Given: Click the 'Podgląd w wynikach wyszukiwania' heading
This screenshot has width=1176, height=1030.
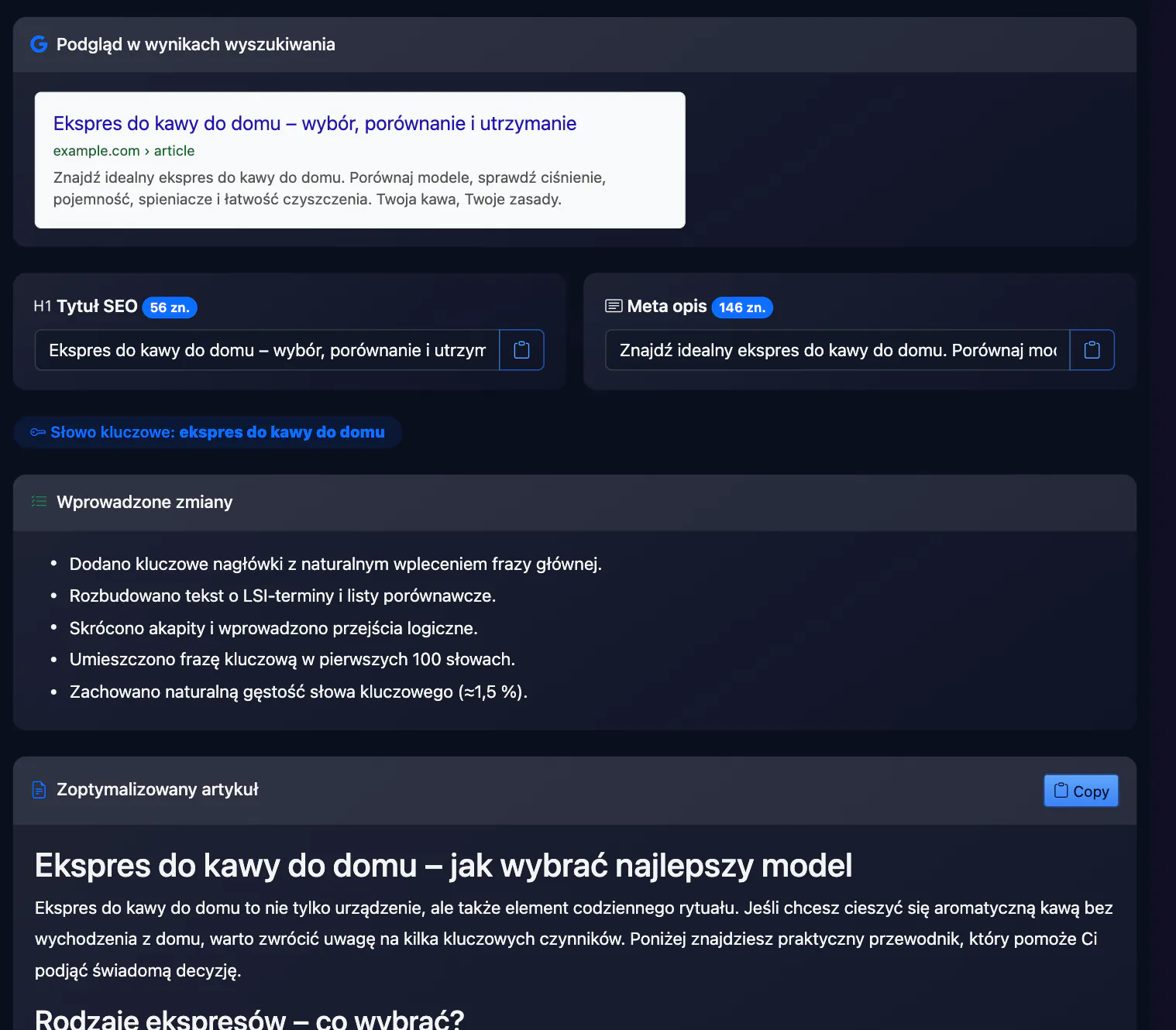Looking at the screenshot, I should tap(196, 44).
